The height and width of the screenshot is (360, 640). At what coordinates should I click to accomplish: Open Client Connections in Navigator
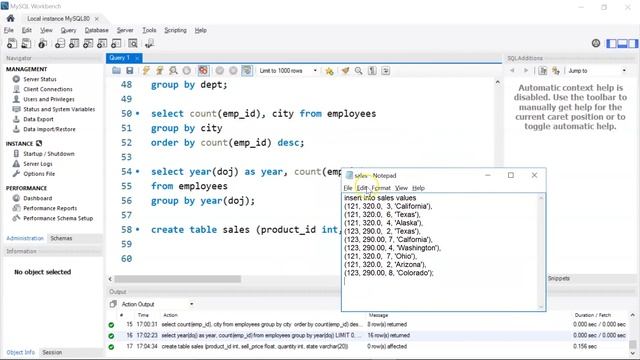[48, 89]
